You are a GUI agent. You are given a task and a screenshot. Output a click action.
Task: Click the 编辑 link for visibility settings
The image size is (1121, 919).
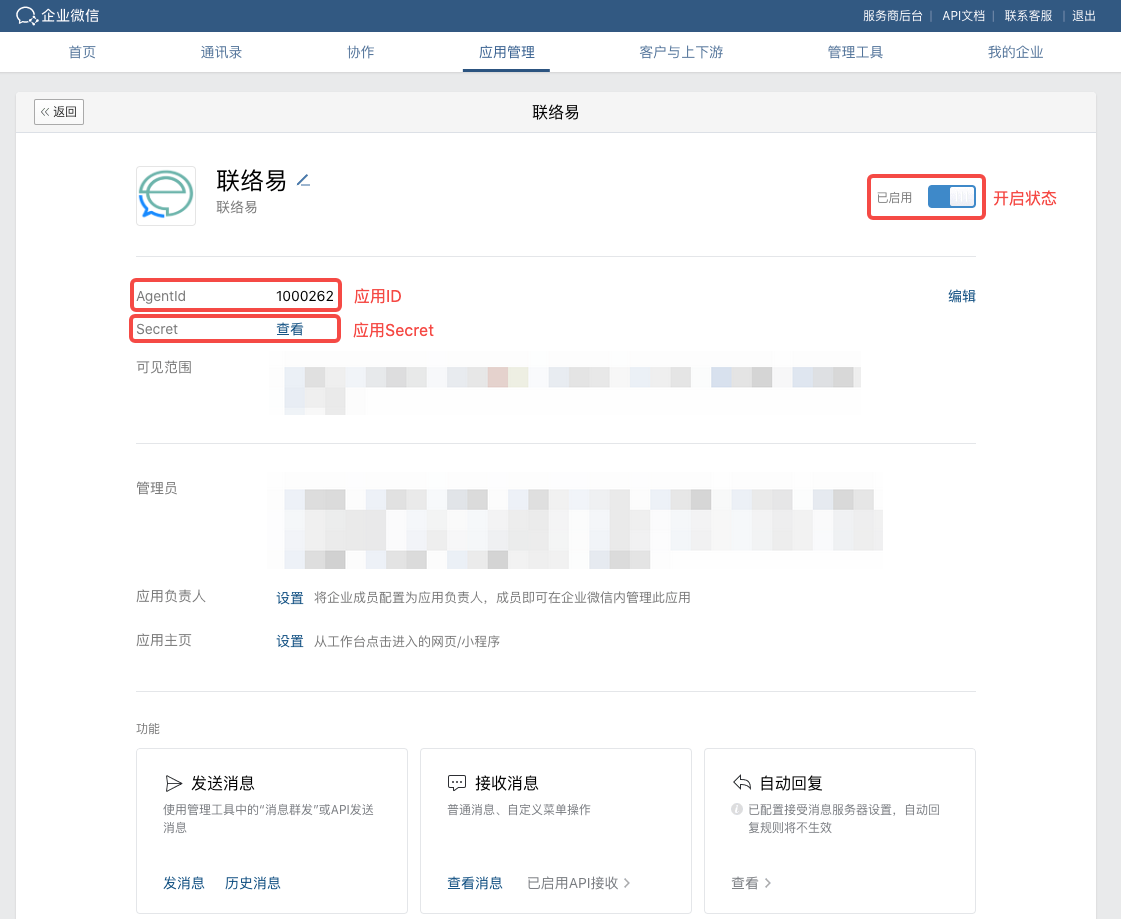point(961,296)
